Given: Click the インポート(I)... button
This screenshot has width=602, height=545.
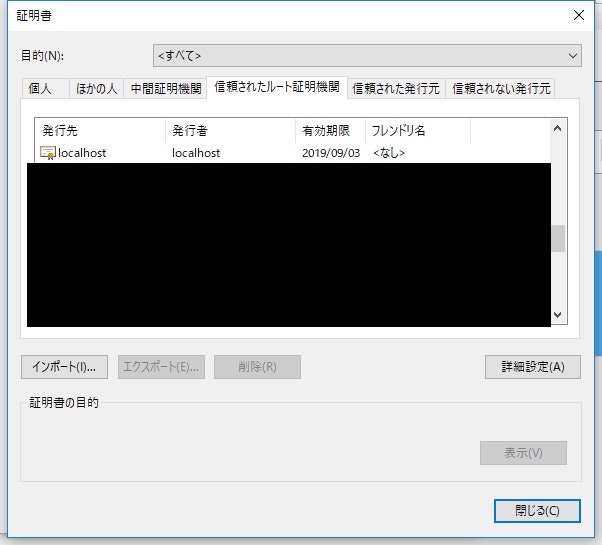Looking at the screenshot, I should (x=64, y=367).
